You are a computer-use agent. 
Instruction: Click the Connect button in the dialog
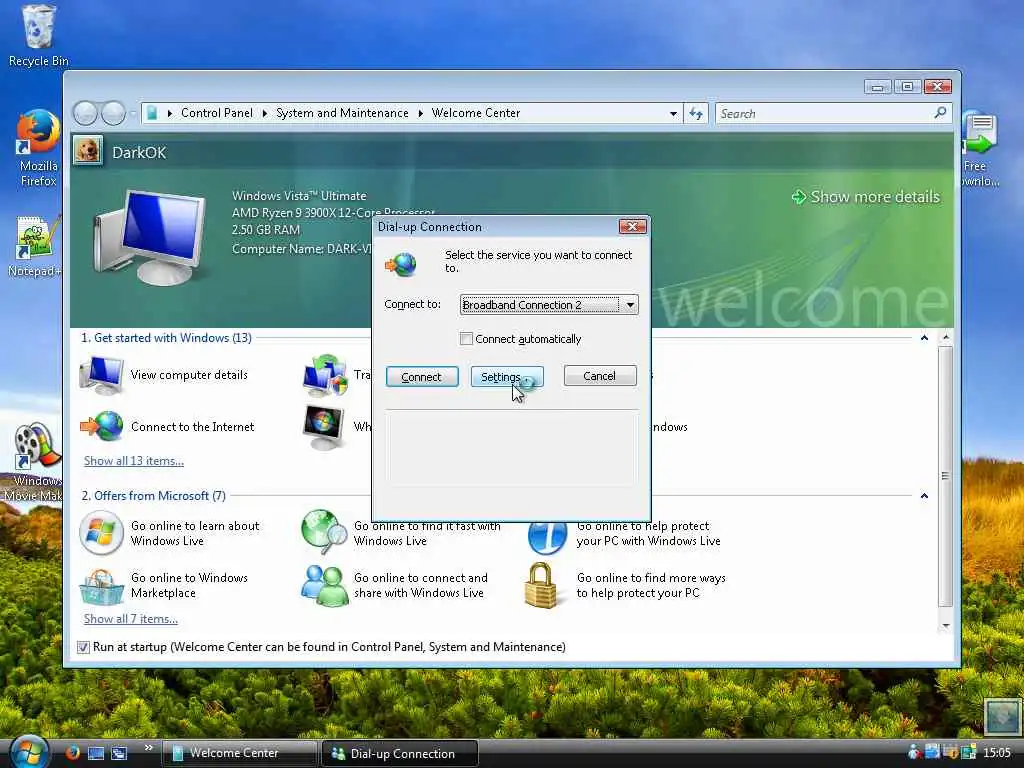pyautogui.click(x=422, y=377)
